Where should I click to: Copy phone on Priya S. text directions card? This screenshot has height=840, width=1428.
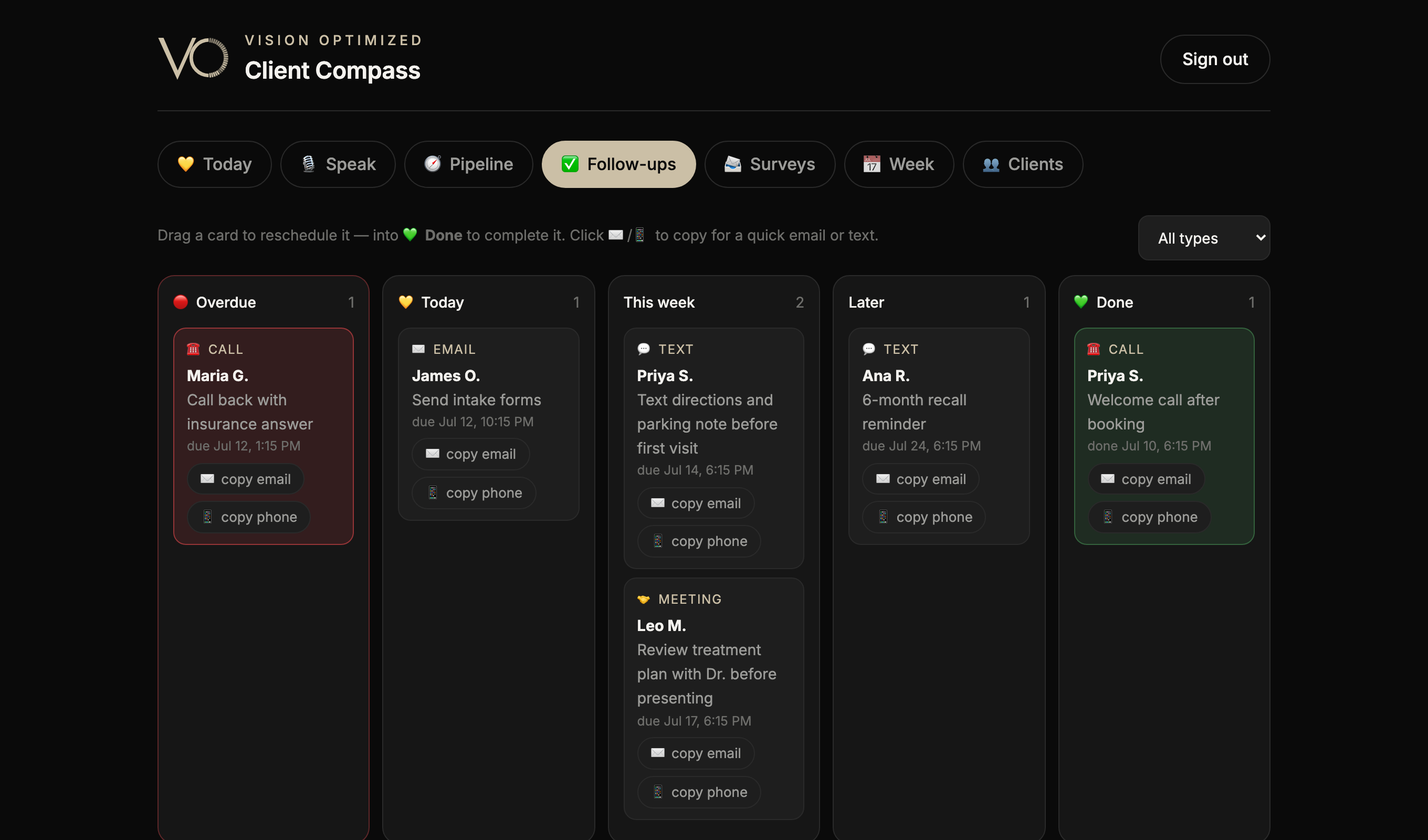coord(699,541)
